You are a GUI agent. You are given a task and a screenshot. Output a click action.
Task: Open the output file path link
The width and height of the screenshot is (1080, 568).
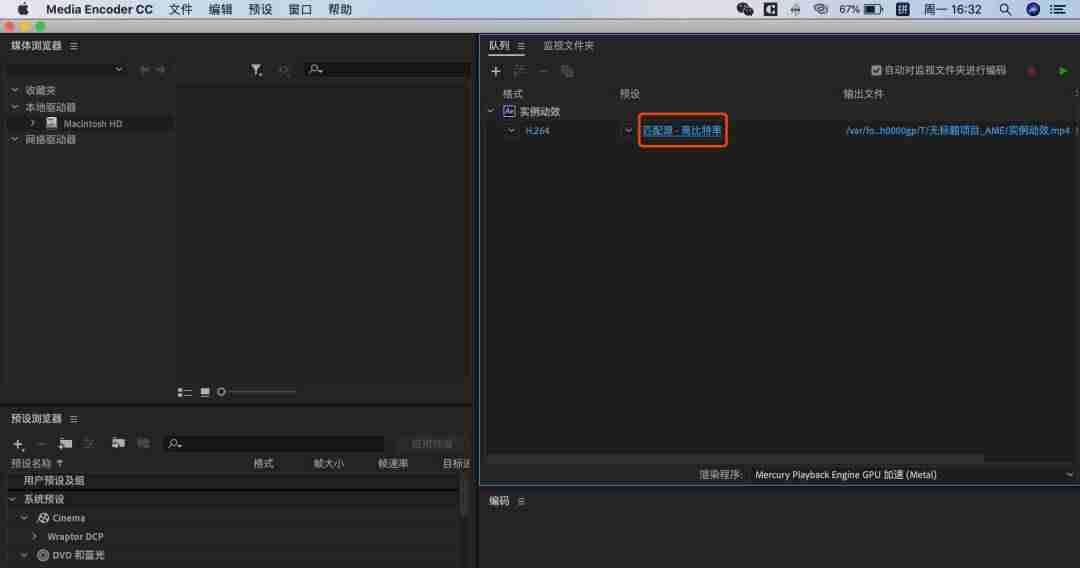point(957,130)
